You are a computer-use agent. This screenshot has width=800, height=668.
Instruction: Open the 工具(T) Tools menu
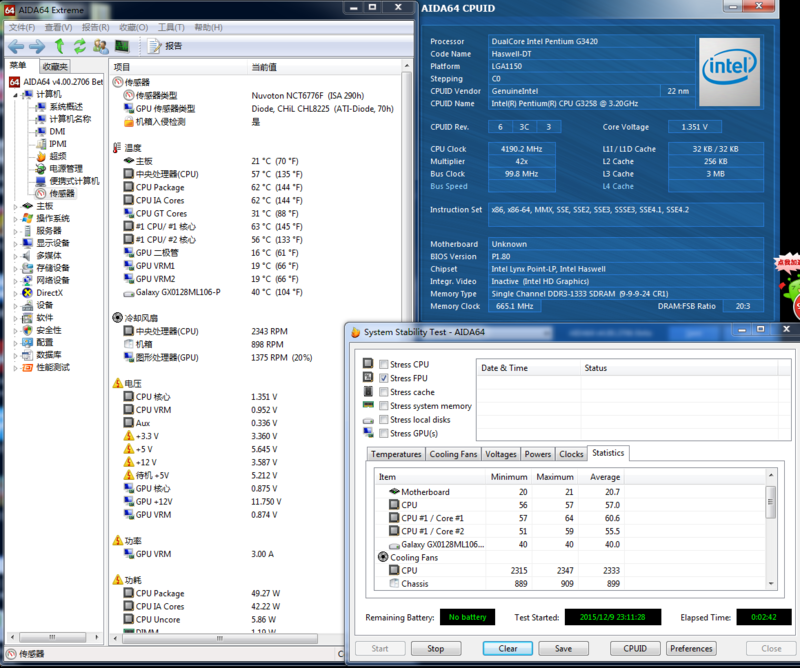click(171, 27)
